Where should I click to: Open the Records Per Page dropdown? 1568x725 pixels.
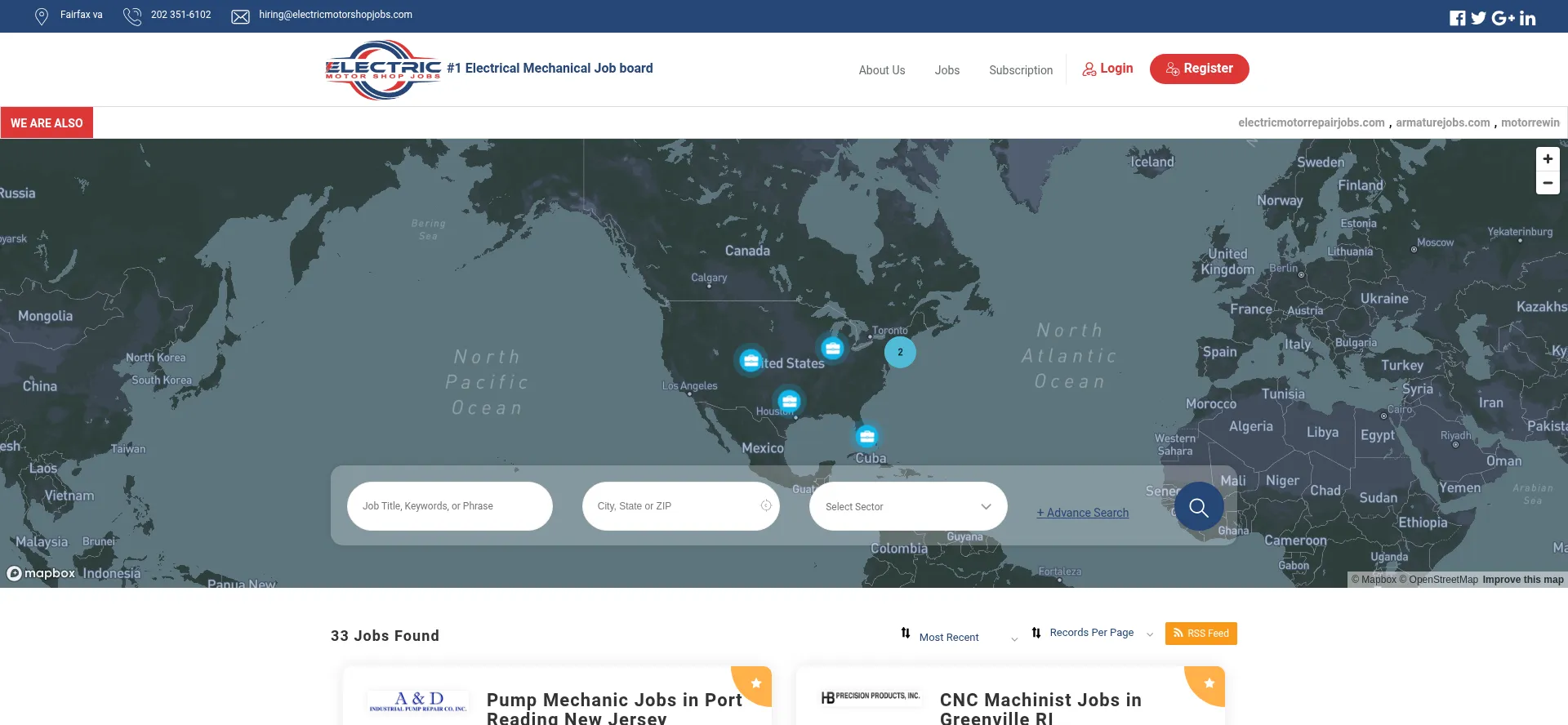point(1093,633)
